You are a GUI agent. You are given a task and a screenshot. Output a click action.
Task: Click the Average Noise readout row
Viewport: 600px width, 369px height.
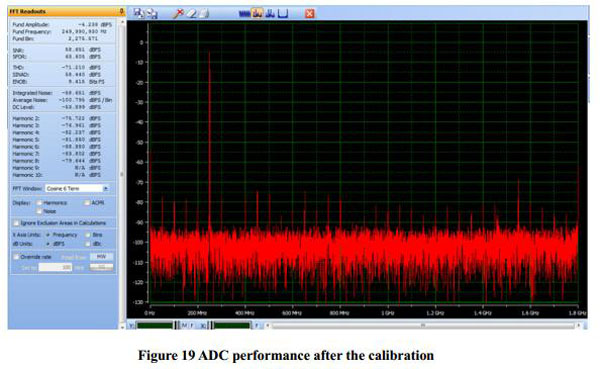62,100
